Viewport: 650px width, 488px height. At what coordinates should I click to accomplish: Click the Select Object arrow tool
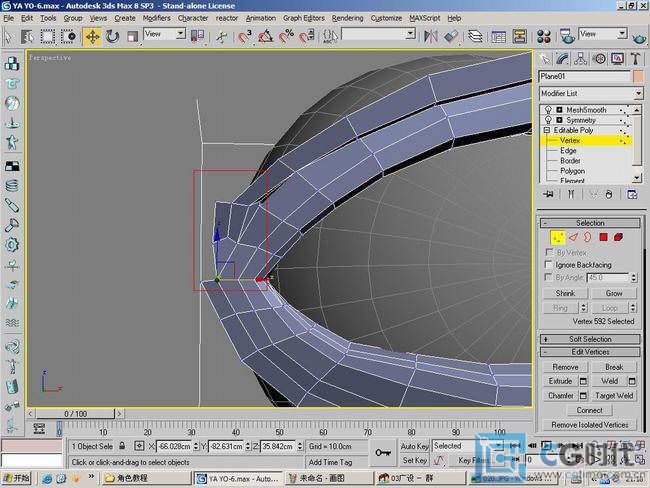coord(8,36)
